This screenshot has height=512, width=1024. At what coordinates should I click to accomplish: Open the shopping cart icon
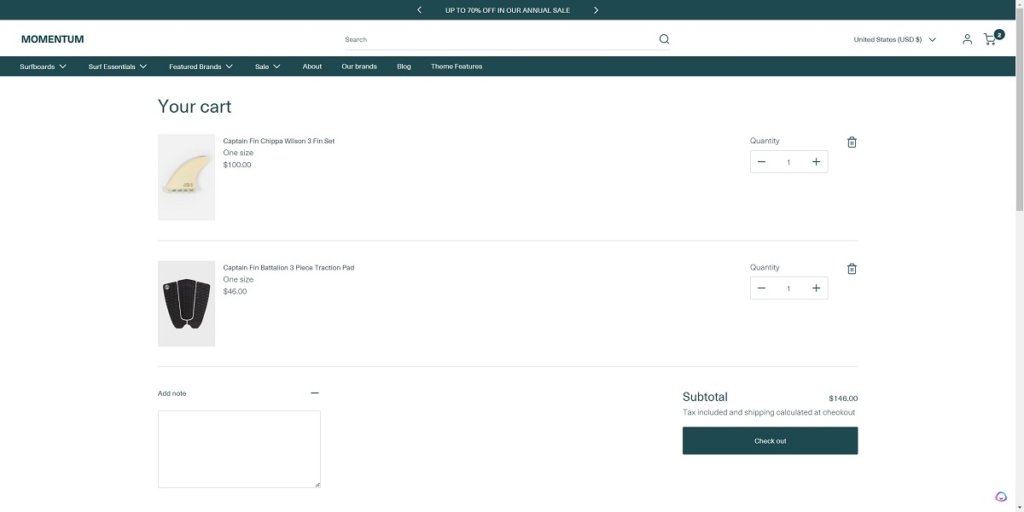tap(990, 39)
